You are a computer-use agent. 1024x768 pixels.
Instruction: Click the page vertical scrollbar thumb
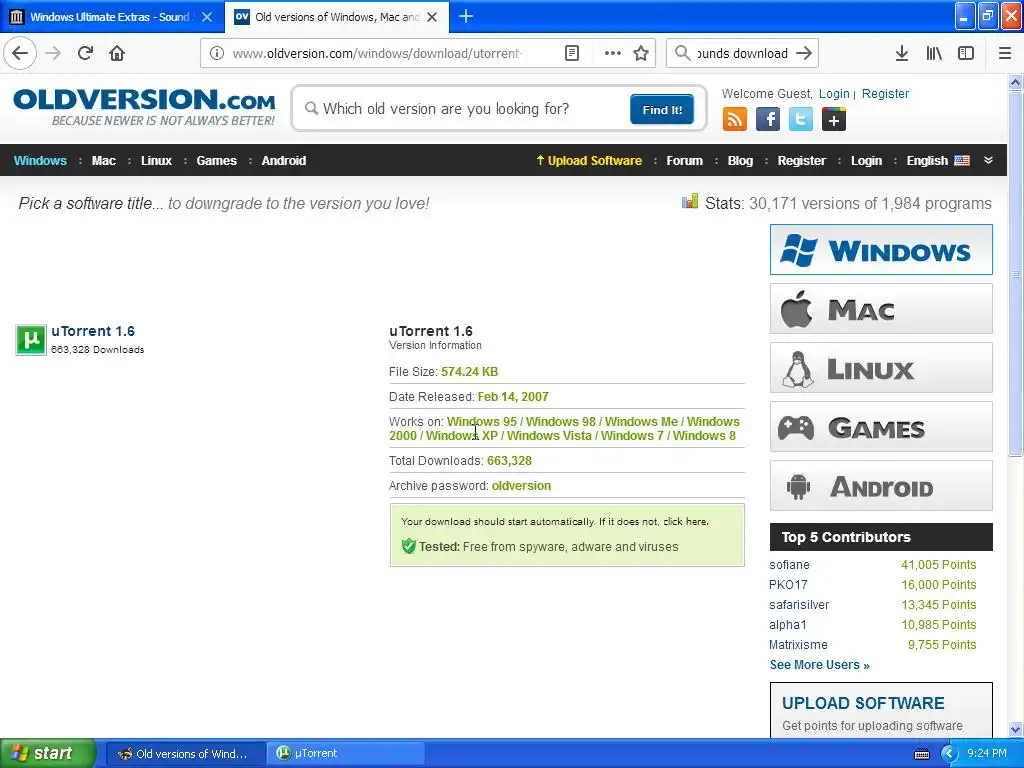[x=1015, y=273]
